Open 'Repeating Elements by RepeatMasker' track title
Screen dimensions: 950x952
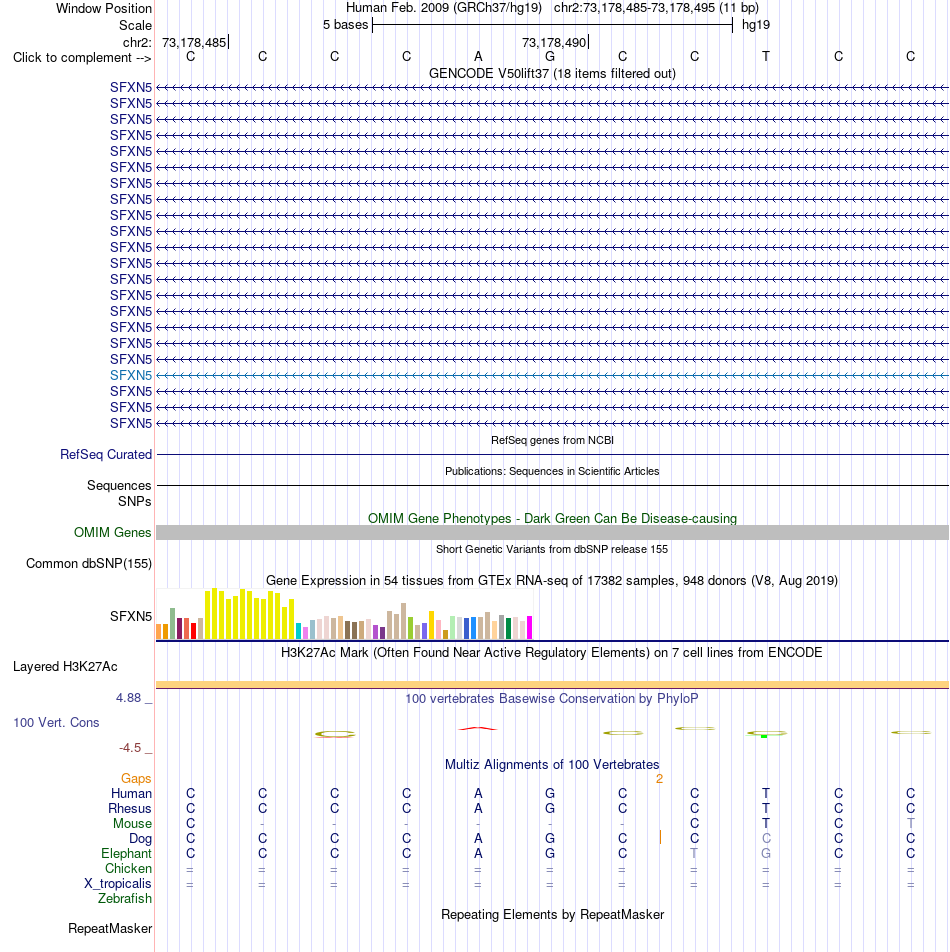click(x=552, y=914)
